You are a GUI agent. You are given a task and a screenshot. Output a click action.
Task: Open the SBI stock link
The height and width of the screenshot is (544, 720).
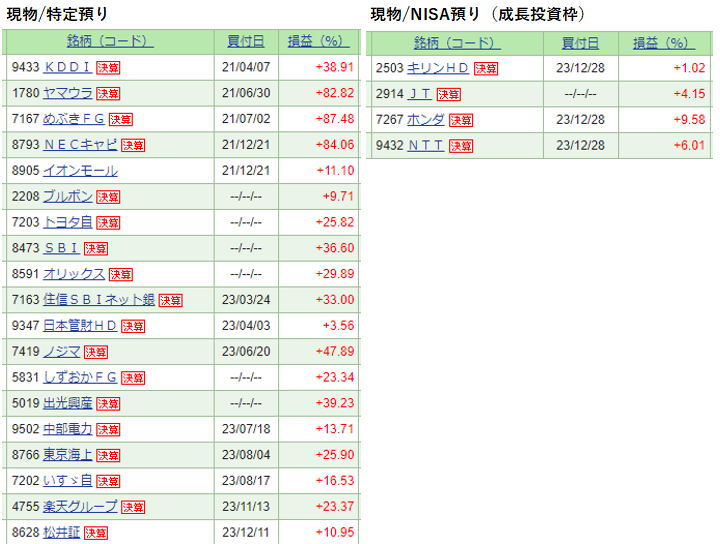[62, 248]
